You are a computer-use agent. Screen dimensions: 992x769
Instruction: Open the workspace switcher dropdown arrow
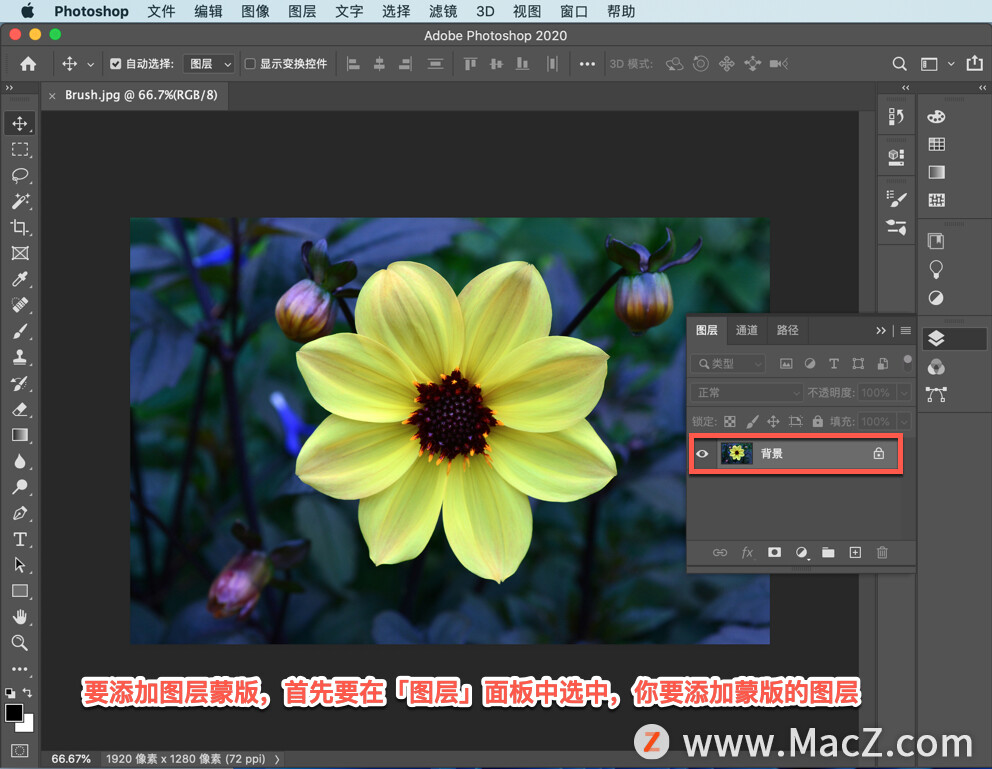[x=951, y=64]
